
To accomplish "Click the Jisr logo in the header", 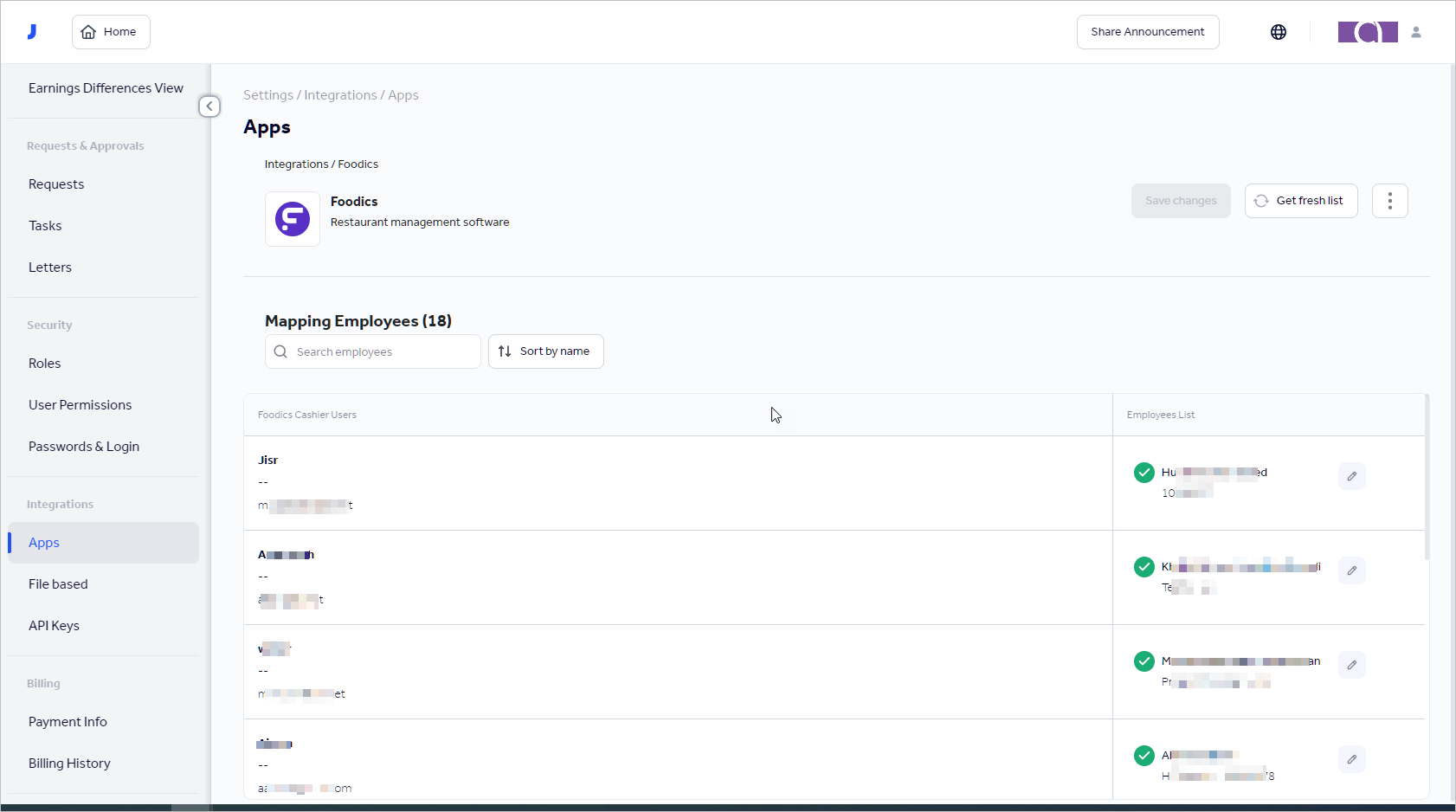I will tap(32, 32).
